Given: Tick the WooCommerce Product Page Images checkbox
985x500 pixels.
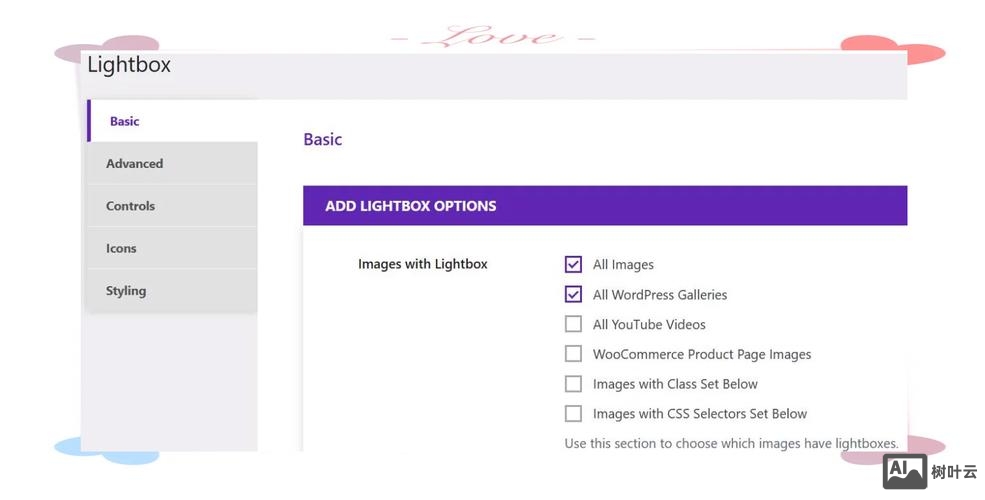Looking at the screenshot, I should point(573,354).
